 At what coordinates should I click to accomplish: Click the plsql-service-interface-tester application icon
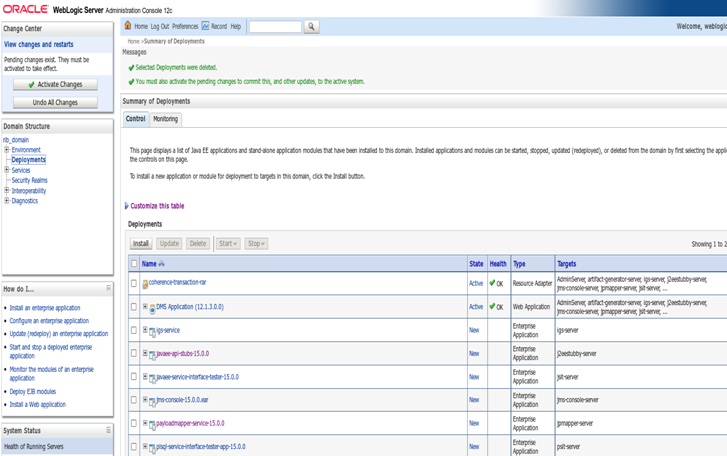(x=152, y=448)
